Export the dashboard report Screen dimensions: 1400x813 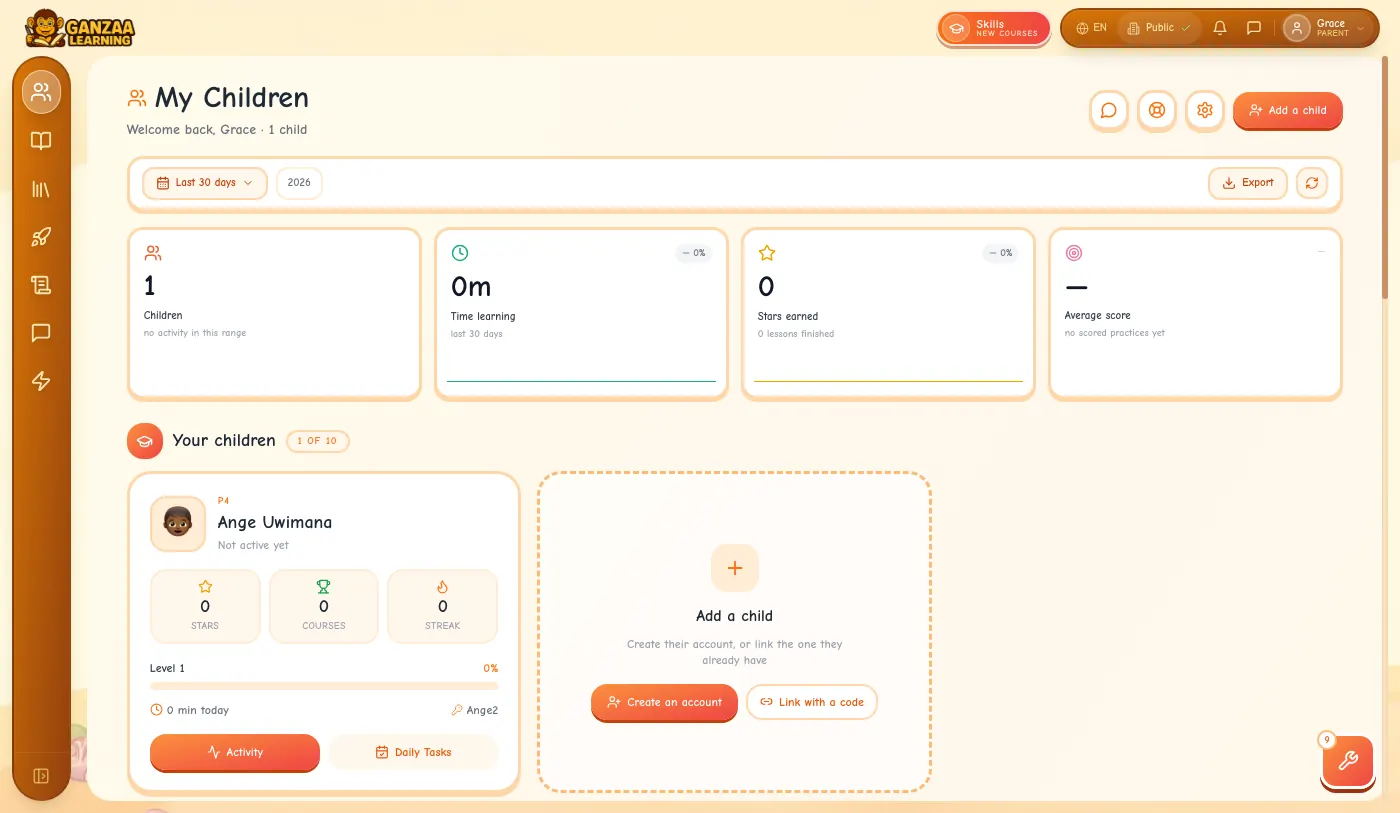click(1248, 183)
